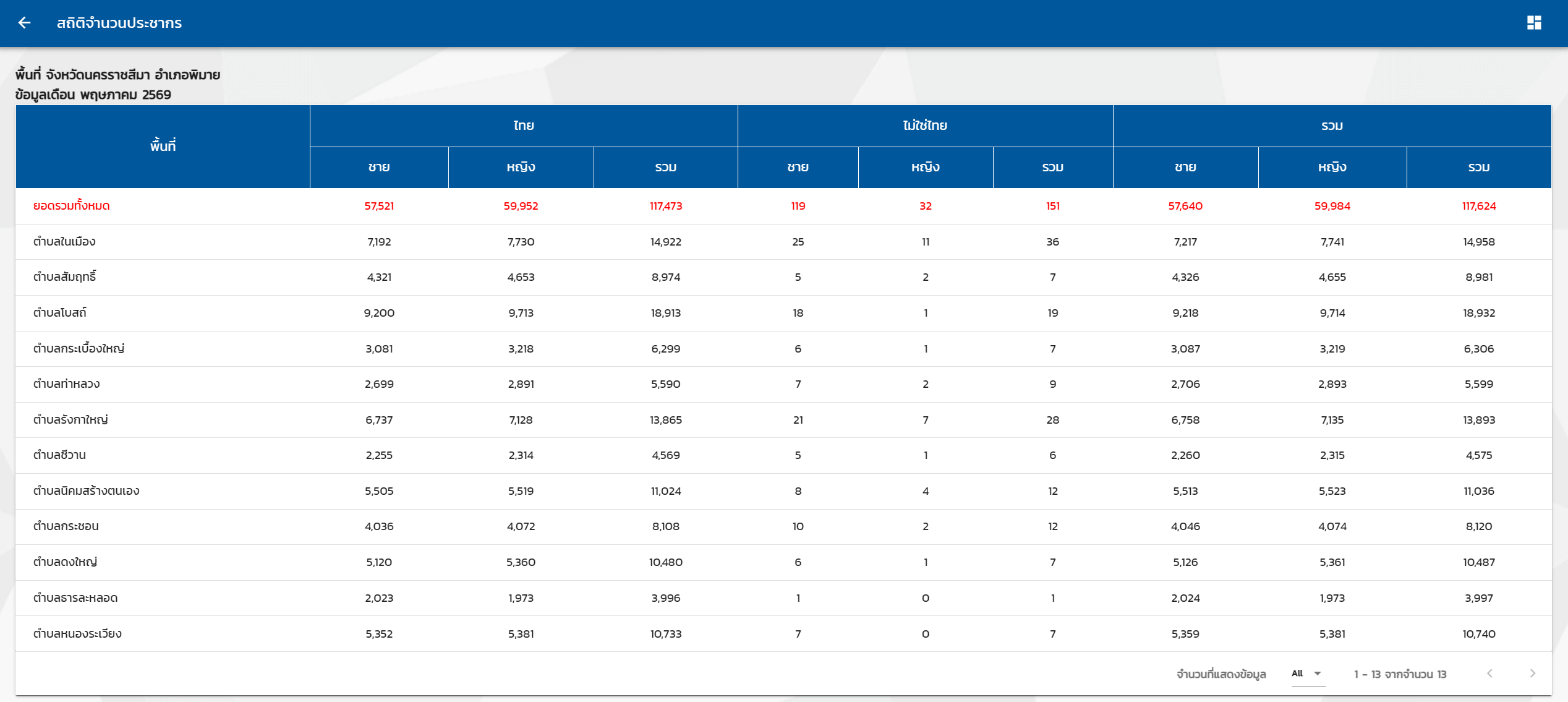Click หญิง header under ไม่ใช่ไทย group
The image size is (1568, 702).
926,168
